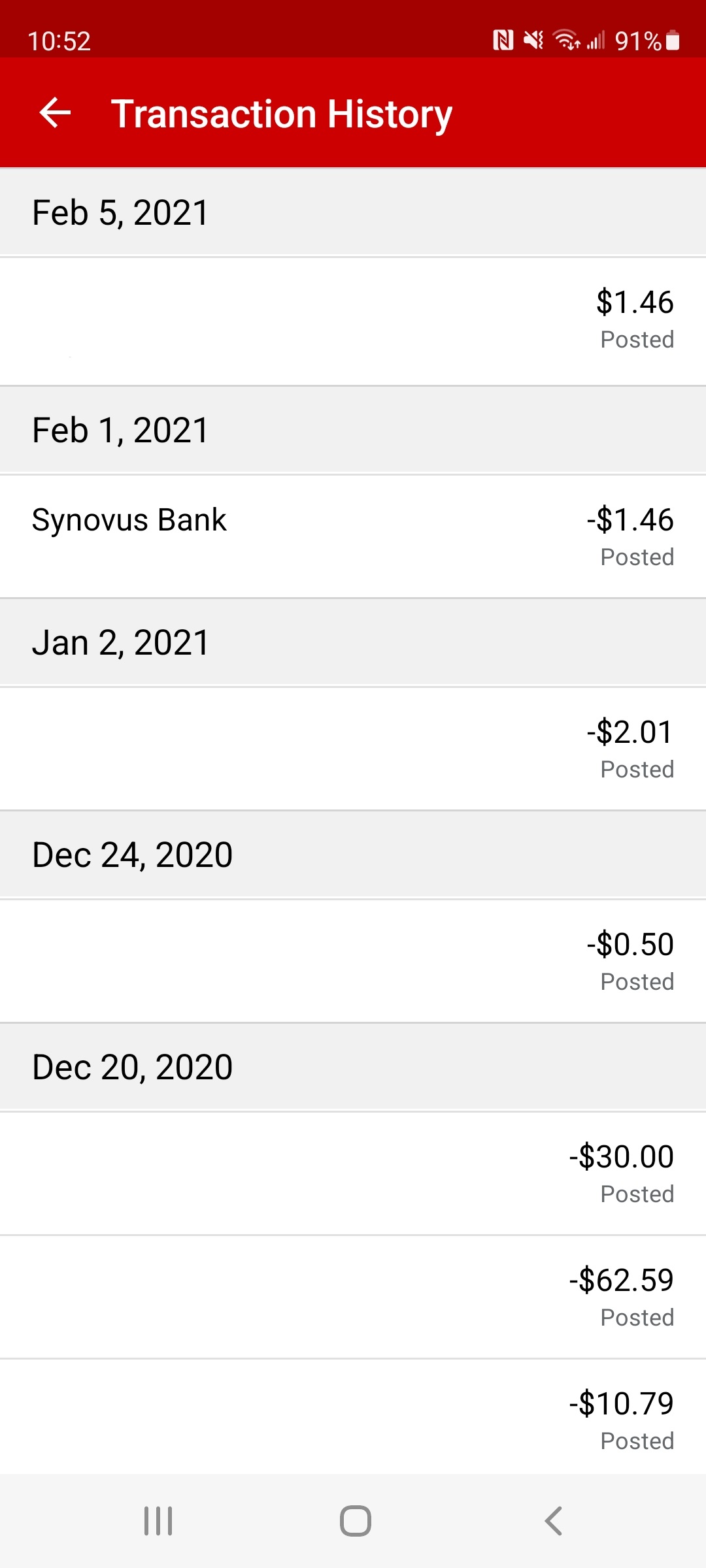Tap the 10:52 clock in status bar
This screenshot has width=706, height=1568.
(59, 41)
